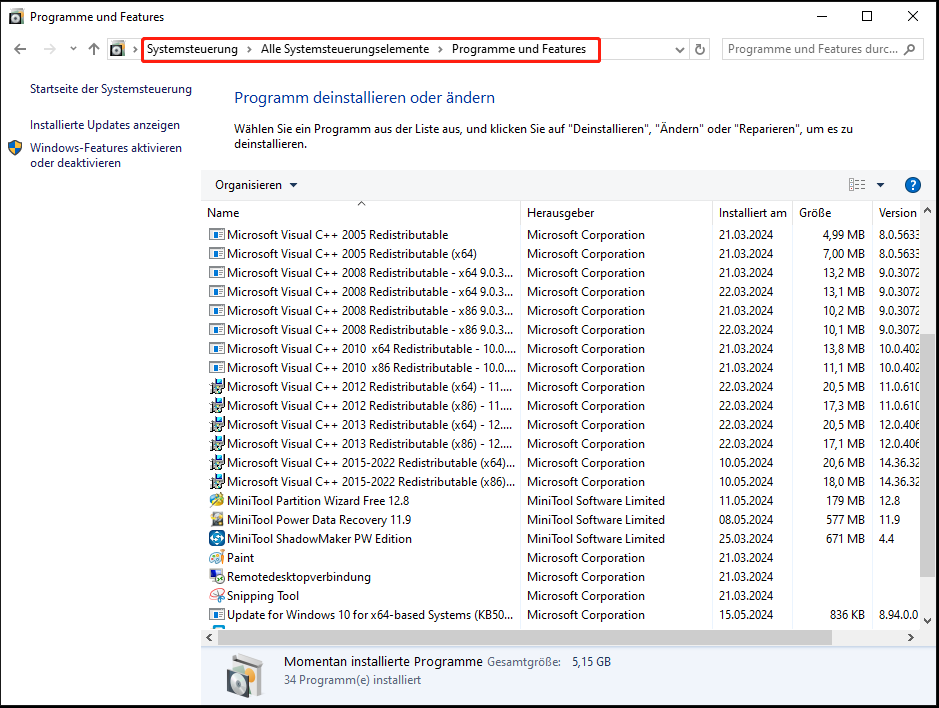Screen dimensions: 939x708
Task: Click the Paint program icon
Action: [216, 558]
